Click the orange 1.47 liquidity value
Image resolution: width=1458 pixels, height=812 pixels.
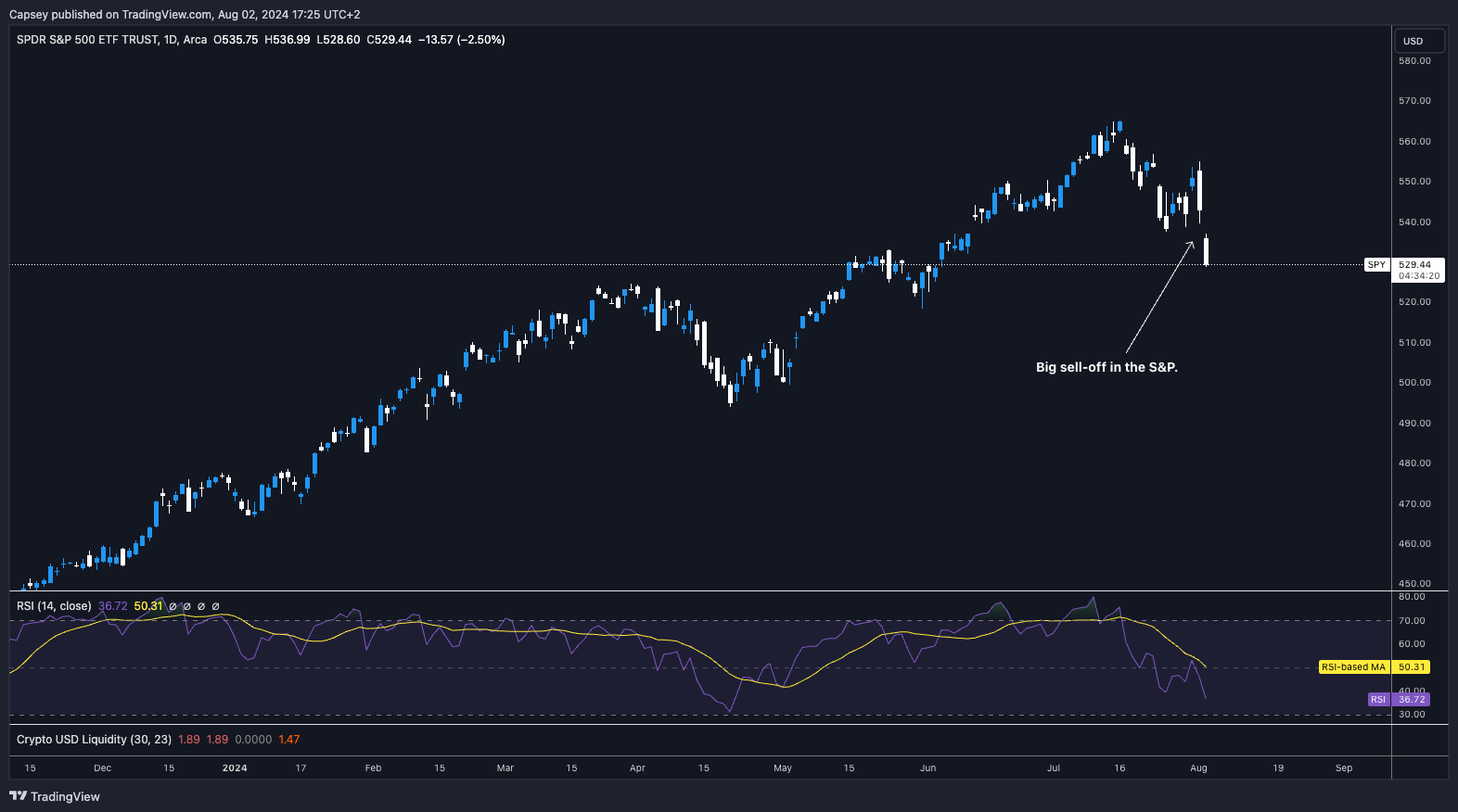click(x=289, y=740)
